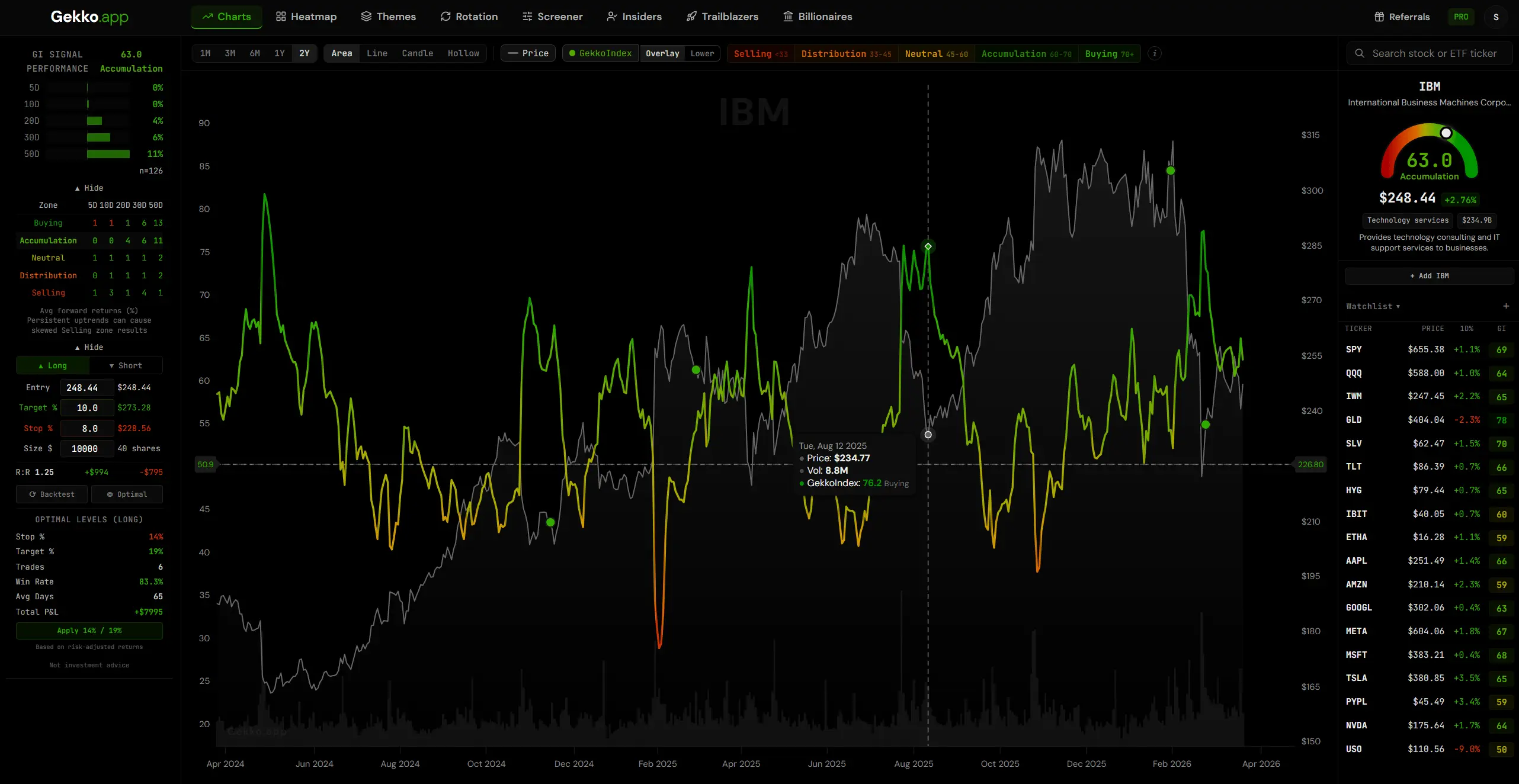Switch to the 1Y timeframe
The height and width of the screenshot is (784, 1519).
click(280, 53)
